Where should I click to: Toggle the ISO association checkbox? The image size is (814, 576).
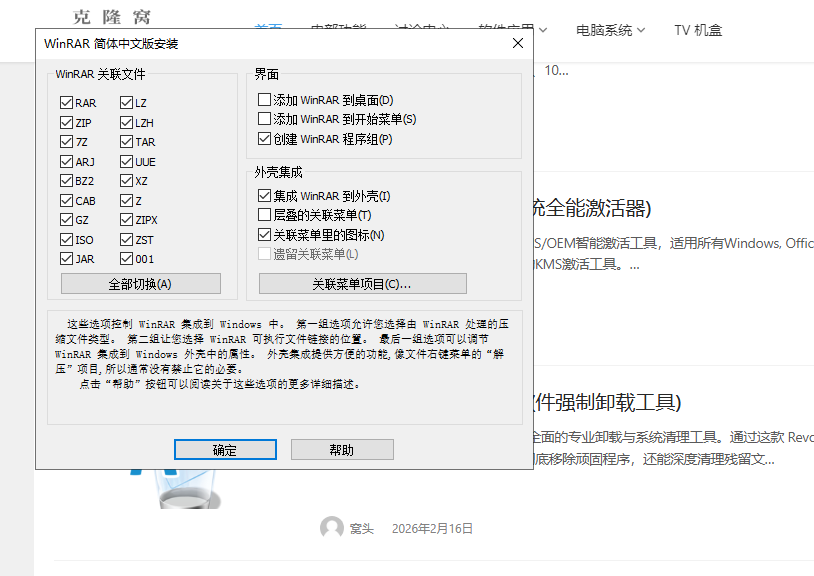[66, 239]
